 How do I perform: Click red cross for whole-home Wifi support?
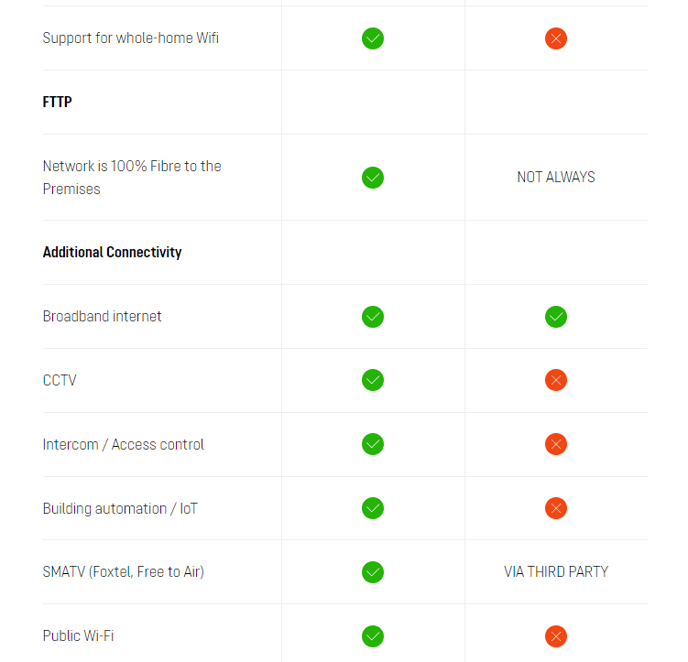coord(555,39)
